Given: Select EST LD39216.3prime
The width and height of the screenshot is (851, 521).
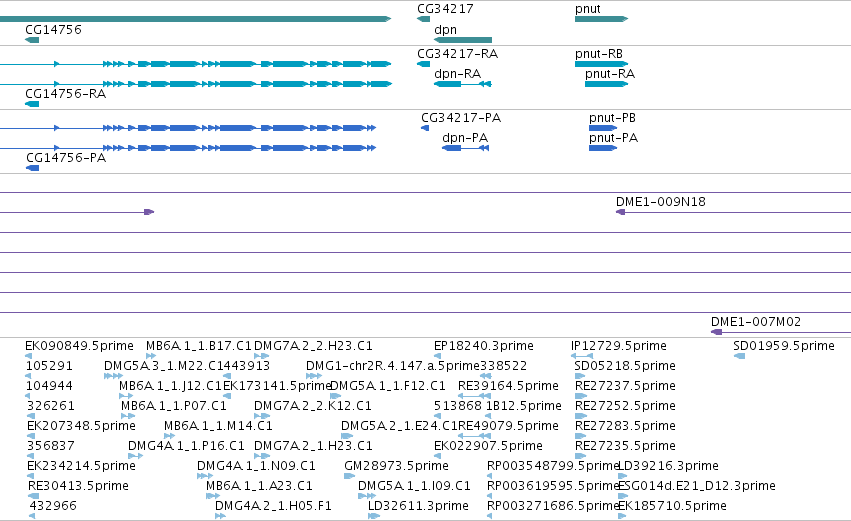Looking at the screenshot, I should [668, 466].
